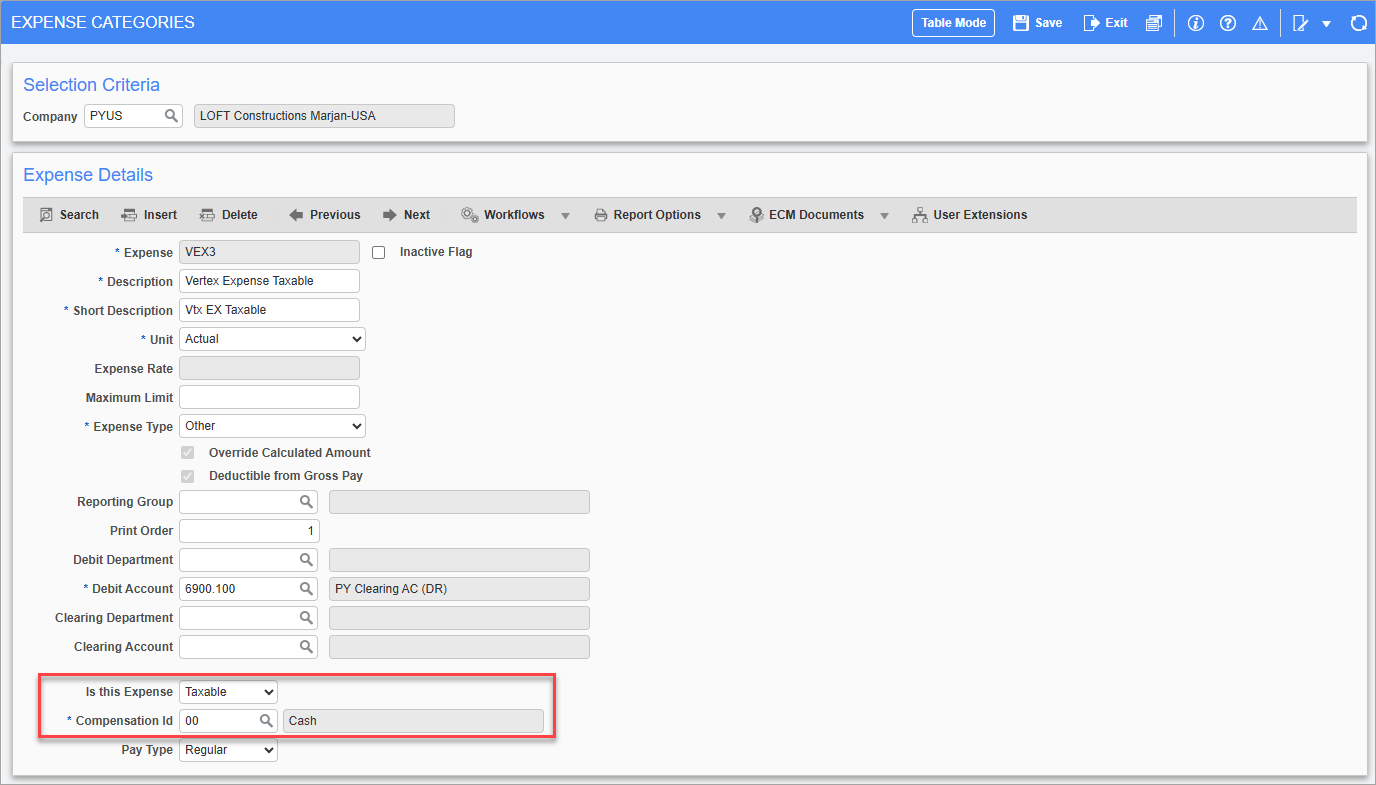This screenshot has width=1376, height=785.
Task: Open the Unit dropdown showing Actual
Action: 272,339
